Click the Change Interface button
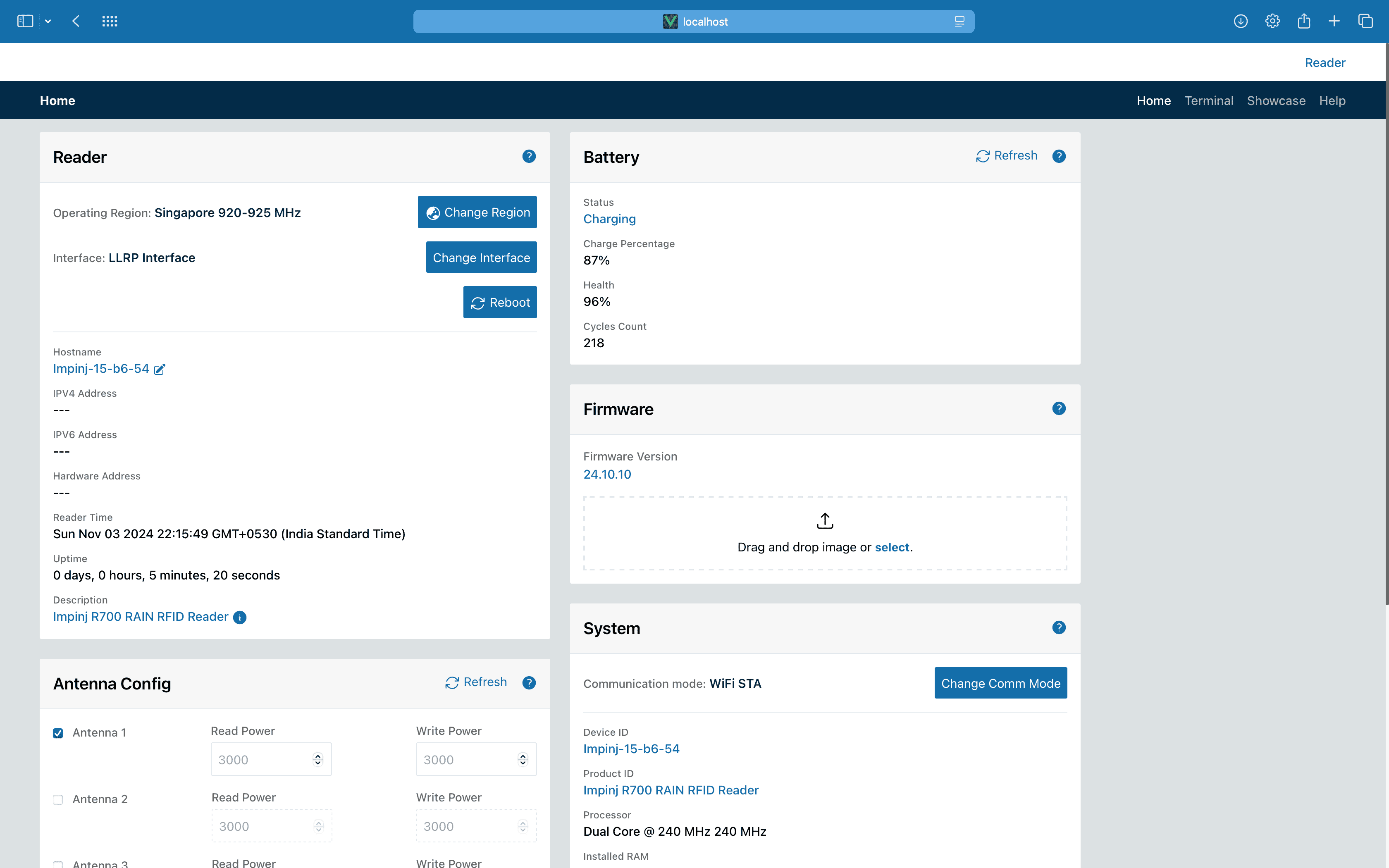1389x868 pixels. pos(481,257)
